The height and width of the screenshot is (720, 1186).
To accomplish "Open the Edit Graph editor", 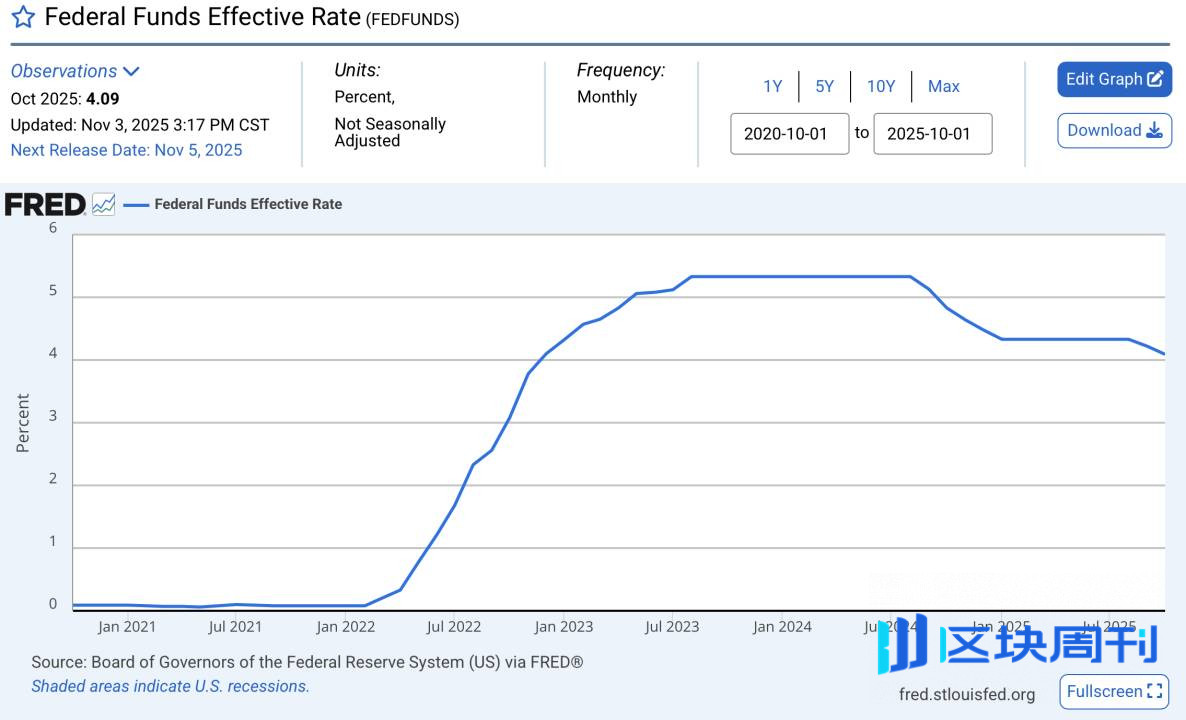I will [x=1114, y=80].
